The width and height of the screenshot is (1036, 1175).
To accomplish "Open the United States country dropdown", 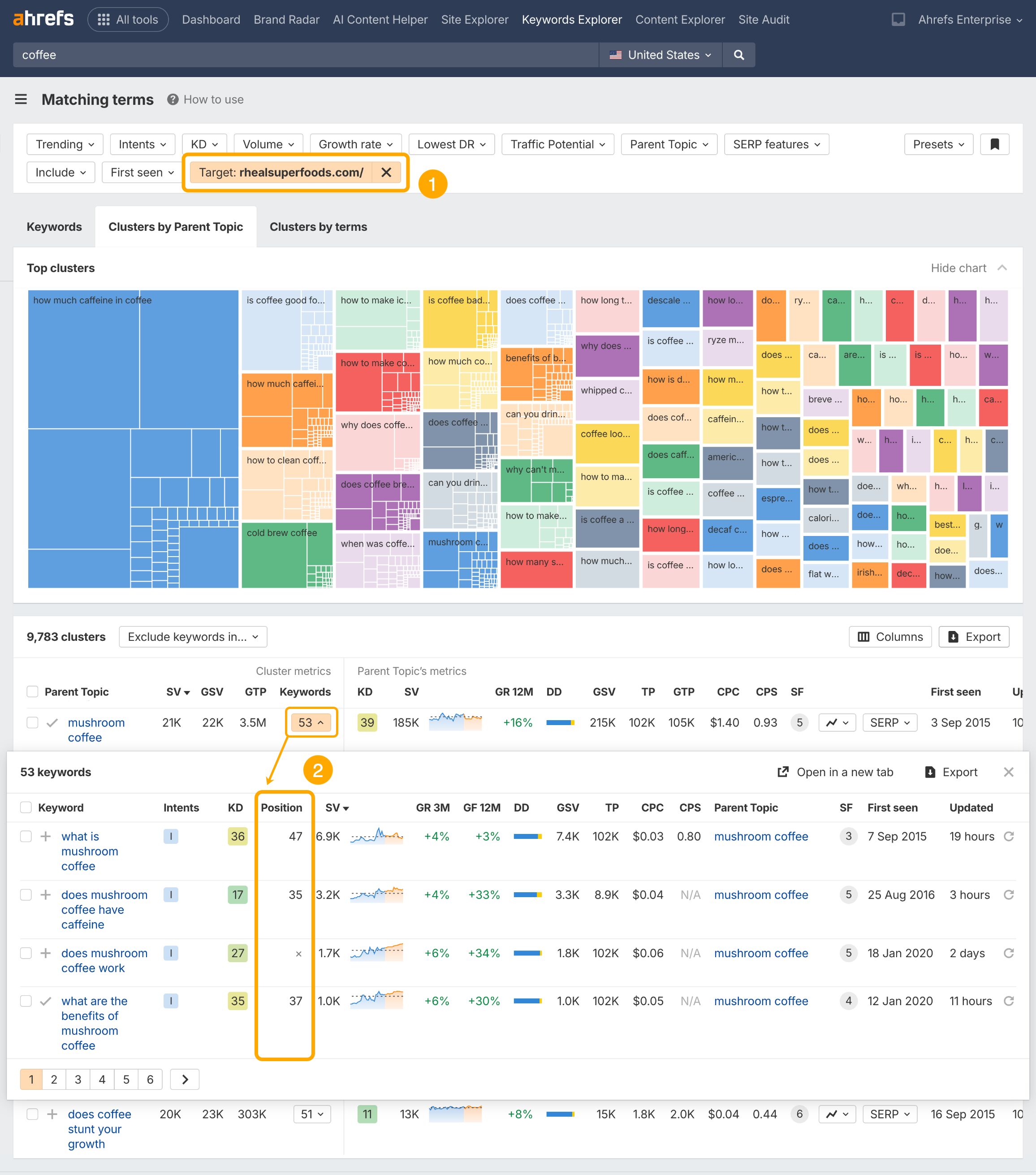I will 660,55.
